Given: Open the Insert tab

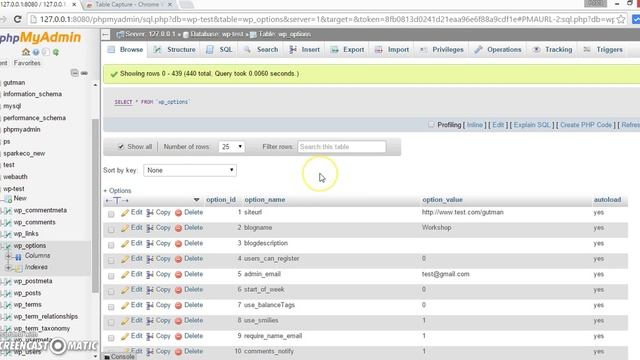Looking at the screenshot, I should click(304, 49).
